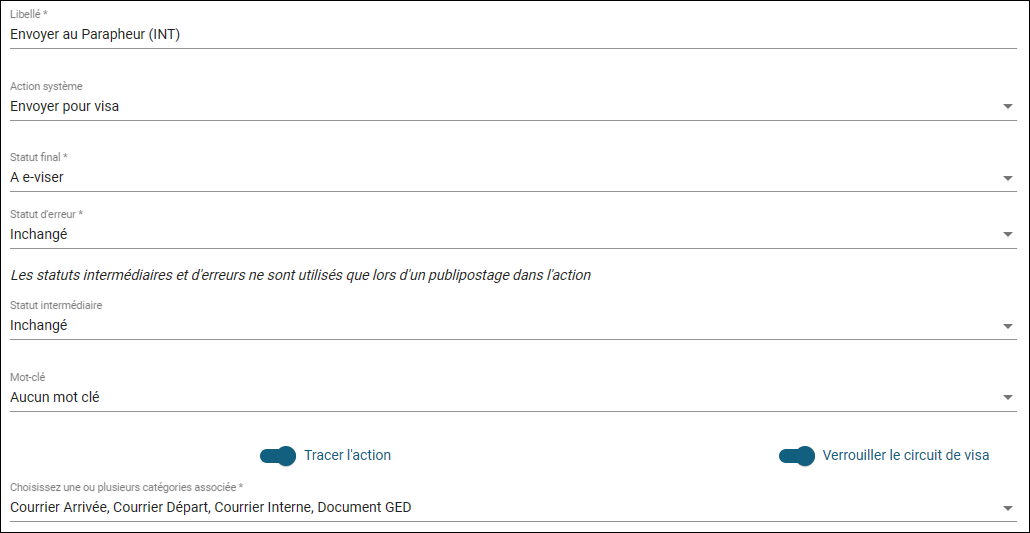The image size is (1030, 533).
Task: Click the 'Courrier Arrivée, Courrier Départ' category list
Action: coord(210,508)
